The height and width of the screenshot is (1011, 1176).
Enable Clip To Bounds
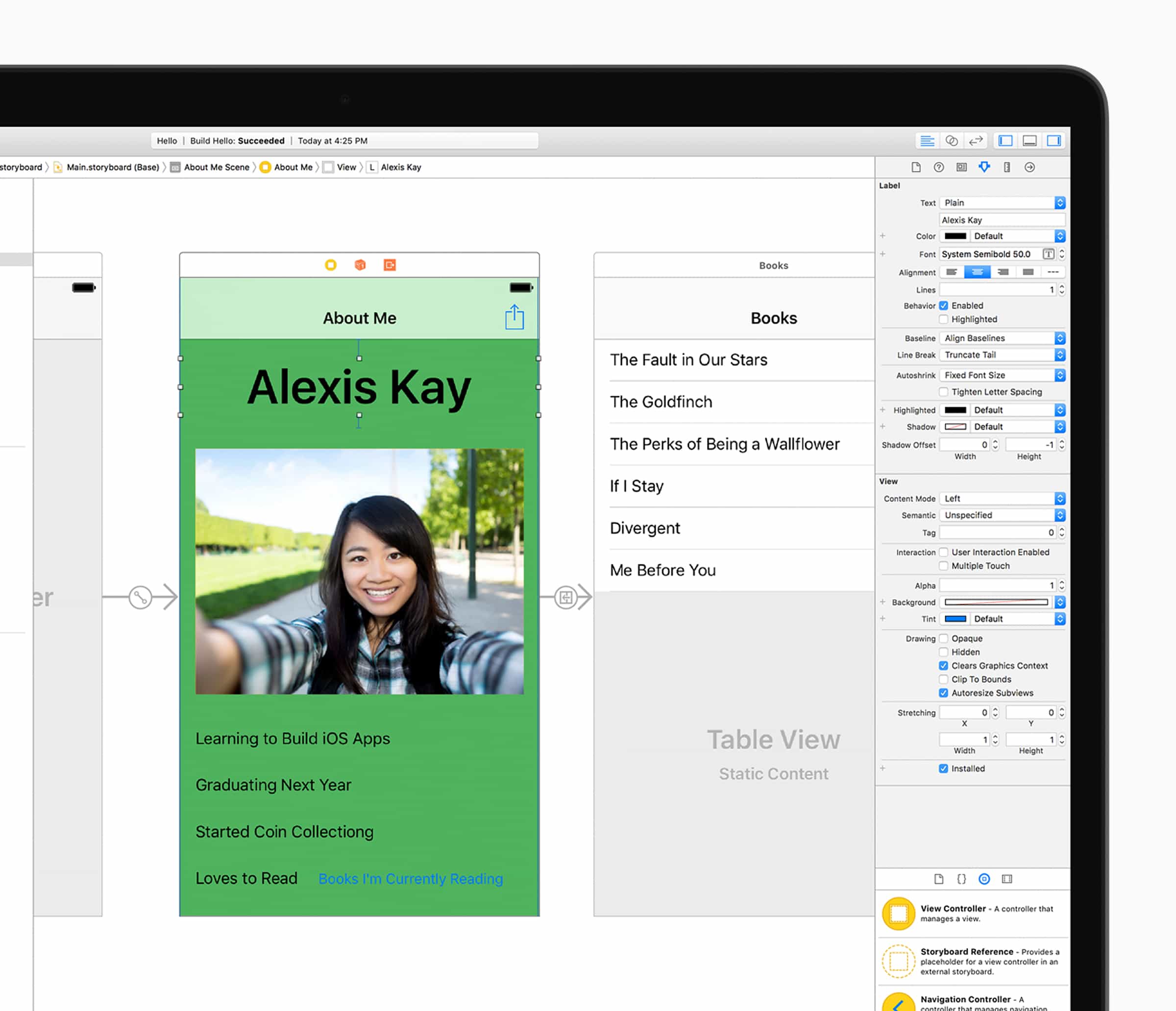point(943,679)
